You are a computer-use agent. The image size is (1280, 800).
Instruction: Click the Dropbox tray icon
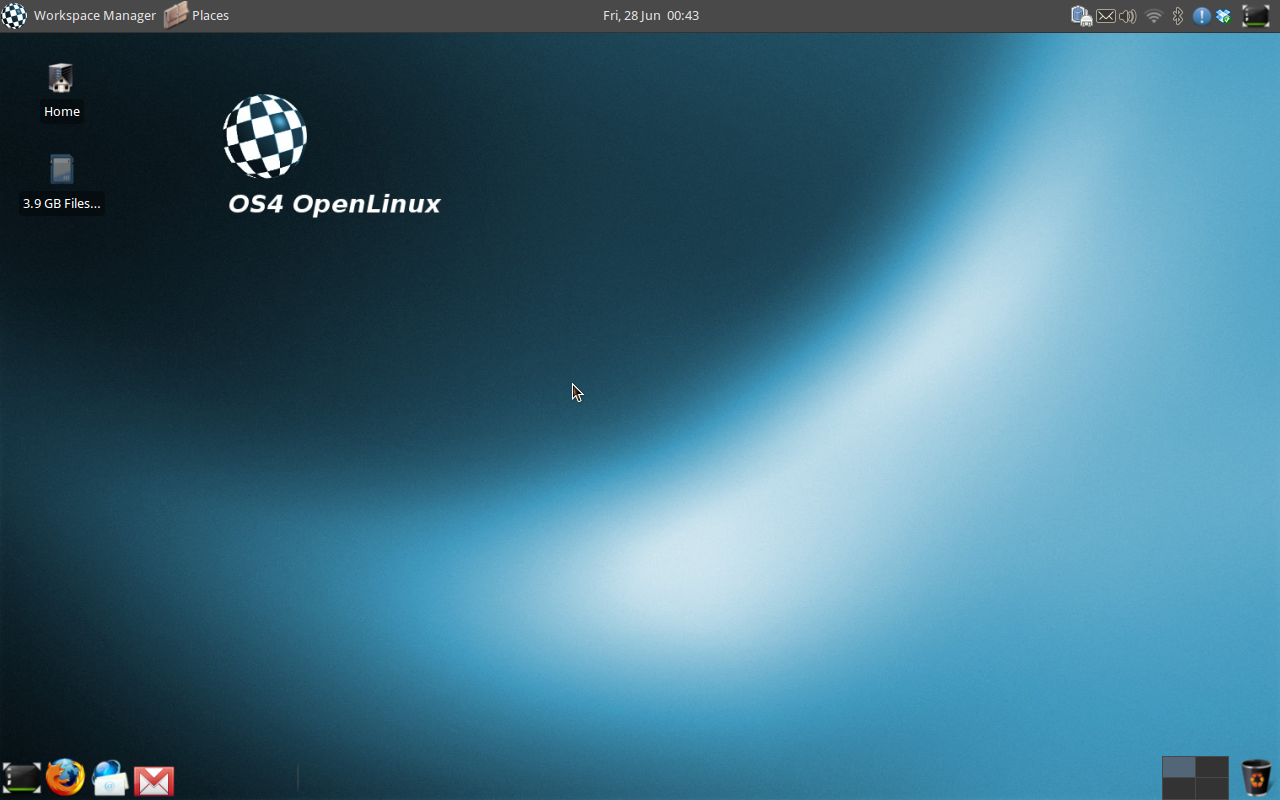coord(1223,15)
